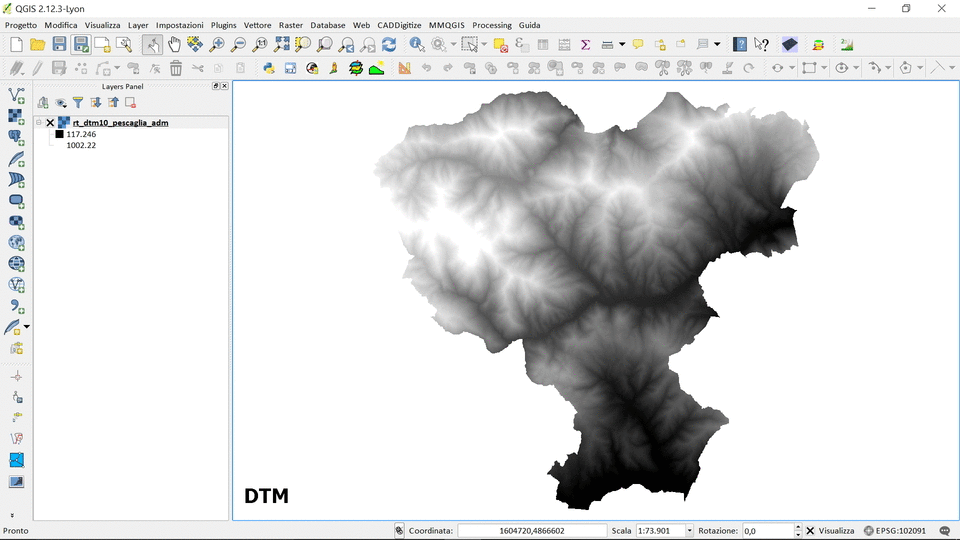Open the layer visibility presets dropdown
The width and height of the screenshot is (960, 540).
[61, 102]
